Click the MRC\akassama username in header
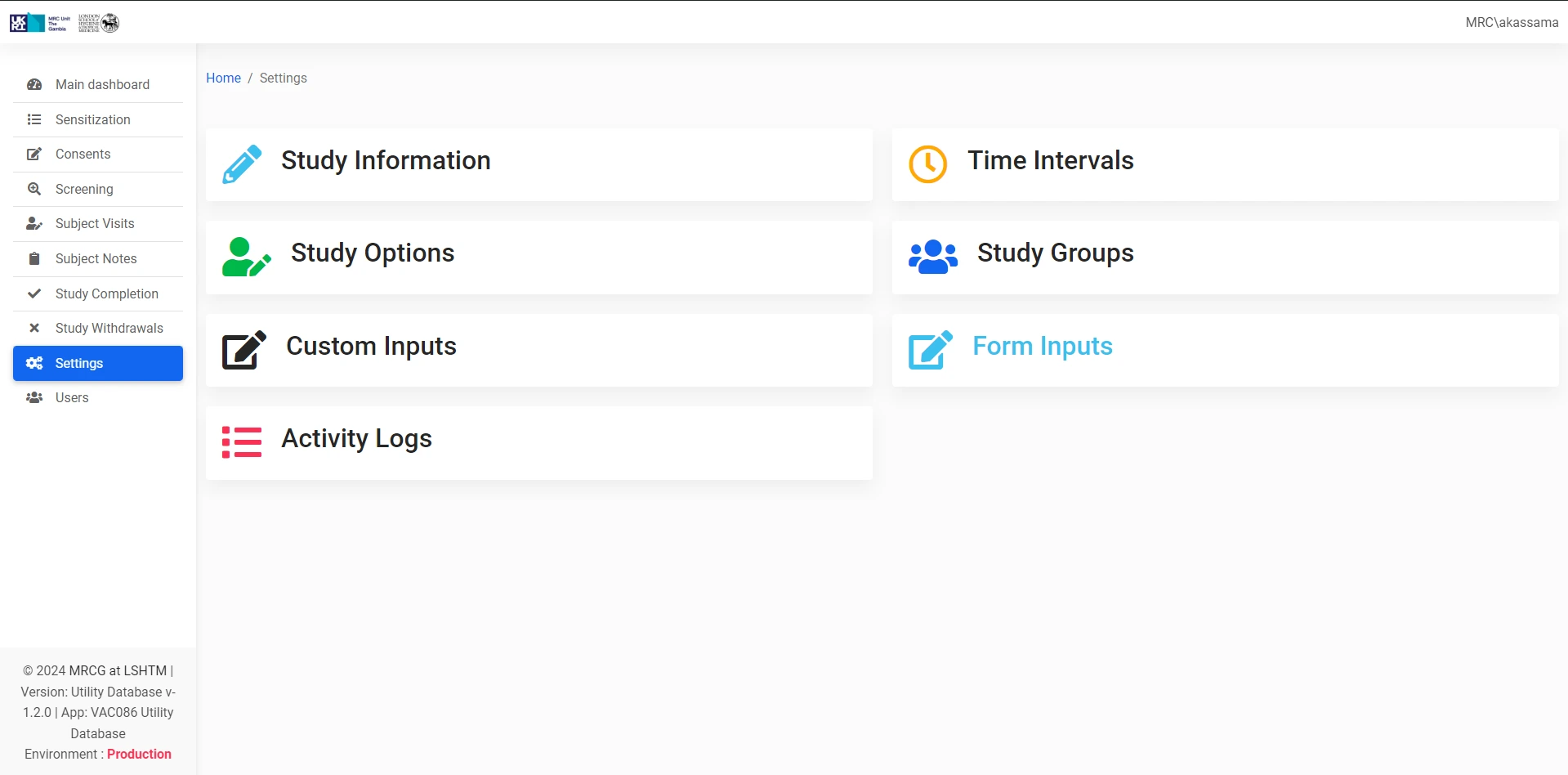The height and width of the screenshot is (775, 1568). click(x=1511, y=23)
